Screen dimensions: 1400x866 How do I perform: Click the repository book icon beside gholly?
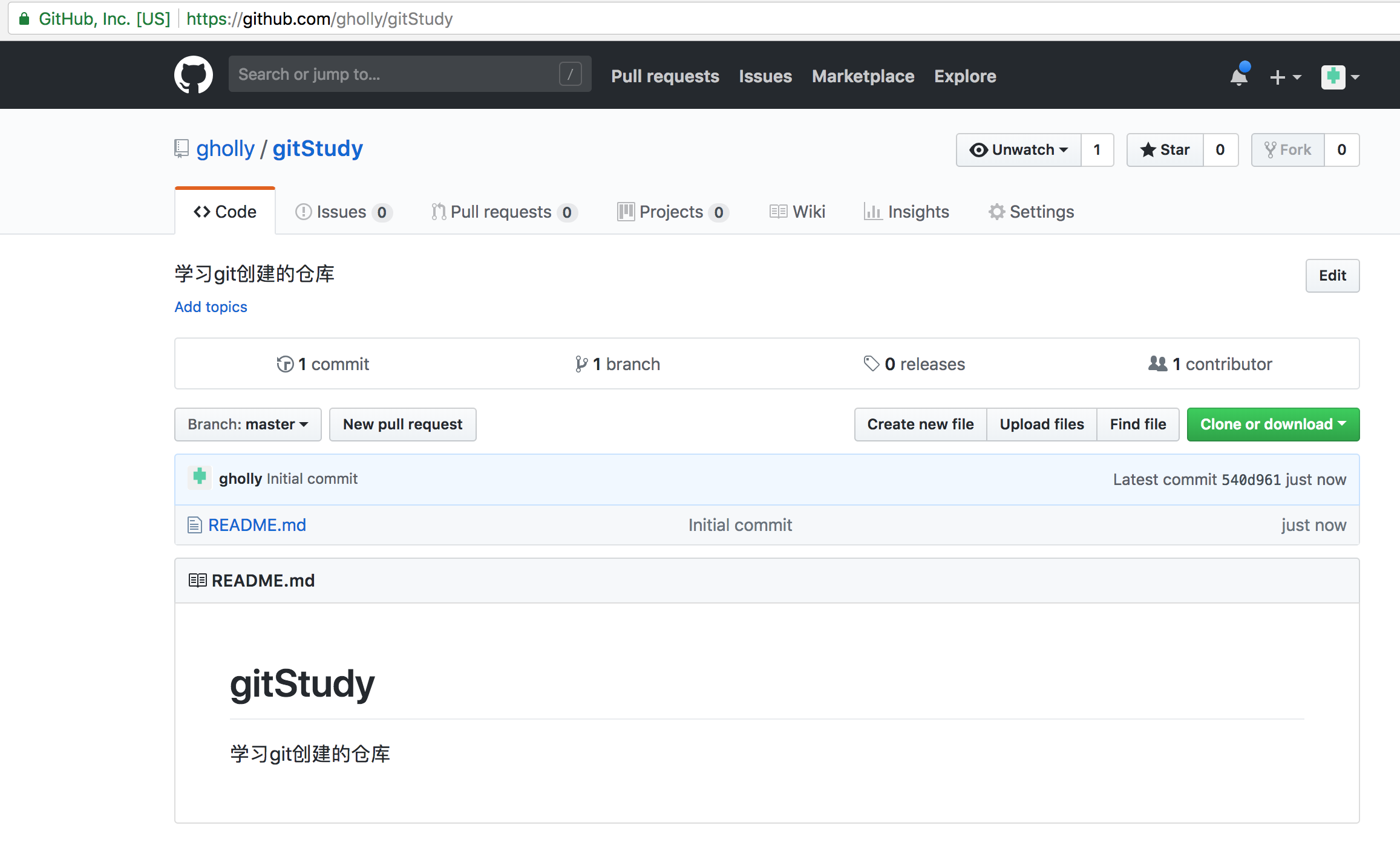pyautogui.click(x=182, y=149)
